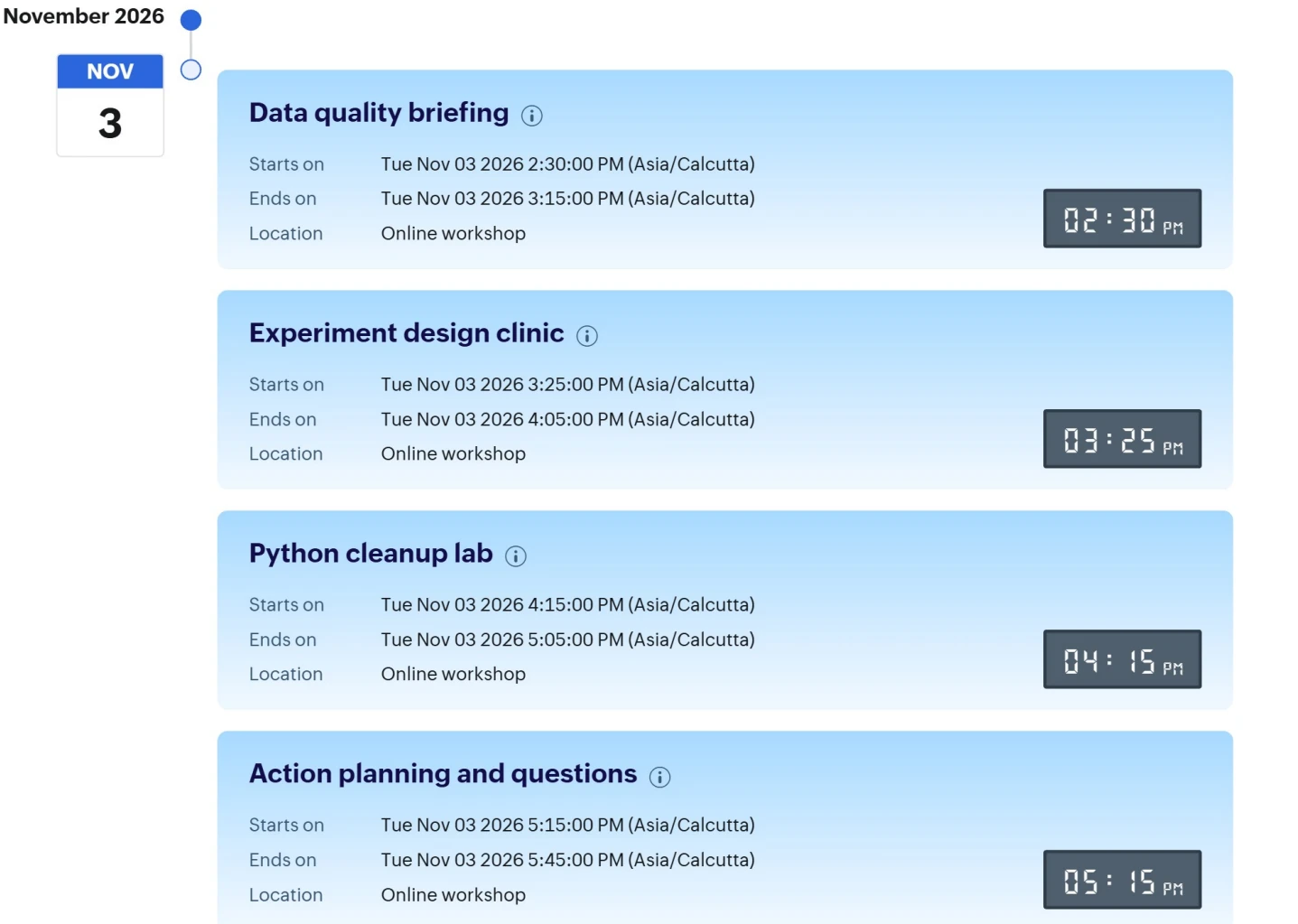Click the 04:15 PM digital clock badge
Image resolution: width=1298 pixels, height=924 pixels.
(x=1123, y=659)
